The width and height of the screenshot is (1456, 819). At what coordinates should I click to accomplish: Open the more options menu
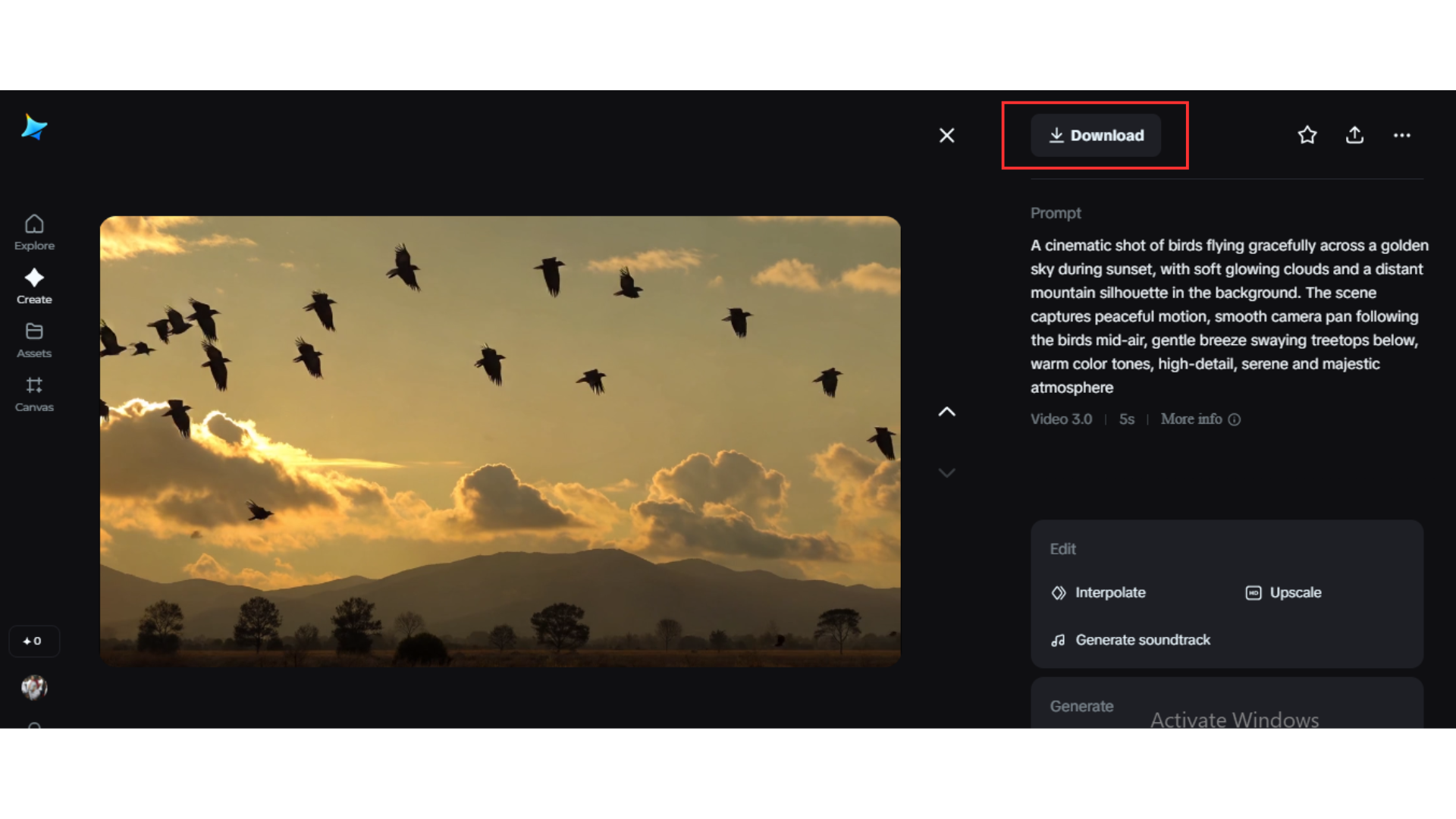(1402, 135)
